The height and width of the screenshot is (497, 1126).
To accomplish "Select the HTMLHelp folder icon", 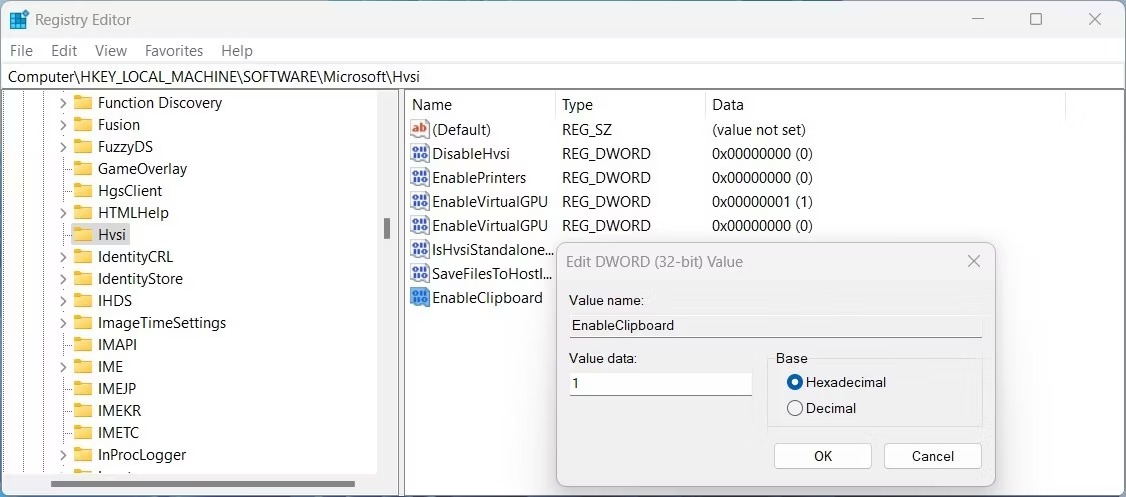I will pyautogui.click(x=83, y=213).
